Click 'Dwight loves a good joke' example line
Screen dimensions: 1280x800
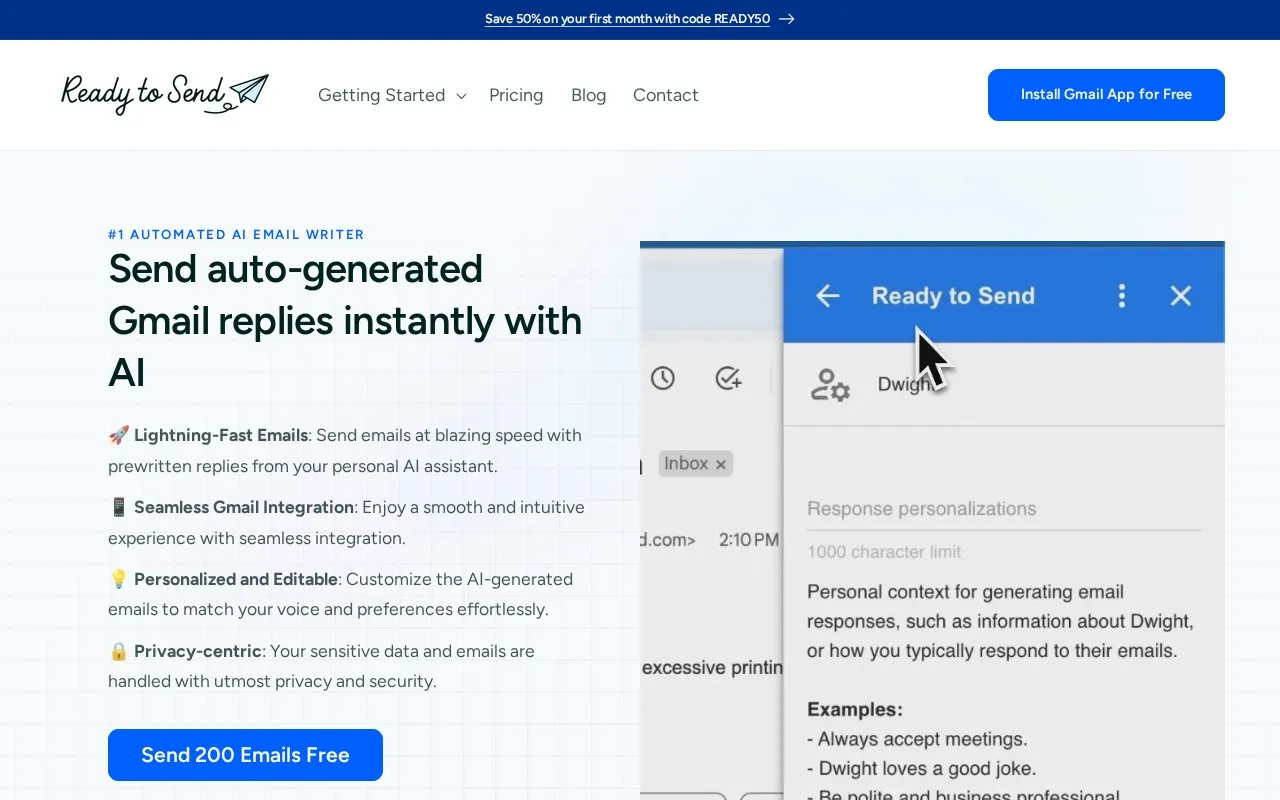pos(921,769)
